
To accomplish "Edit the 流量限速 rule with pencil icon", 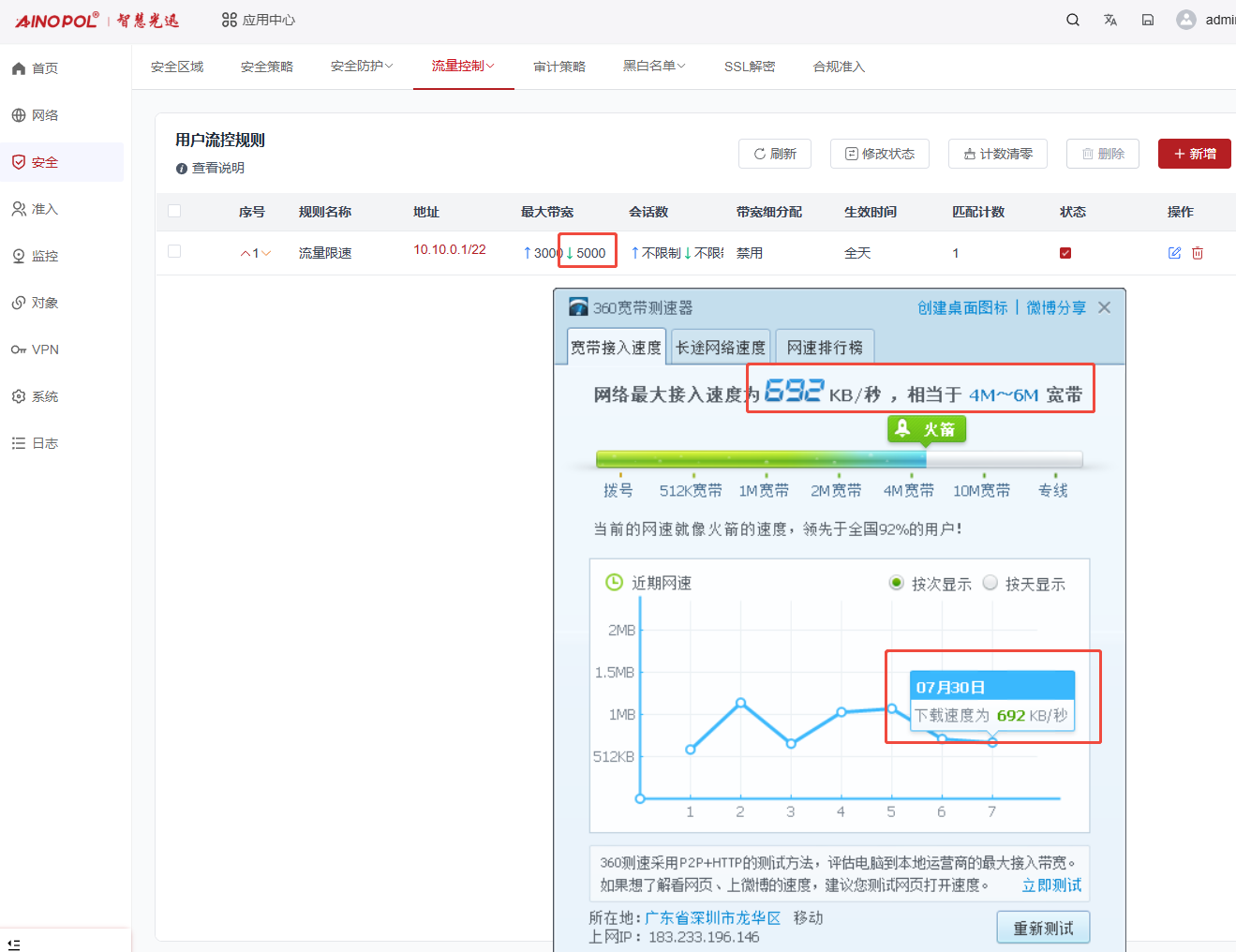I will point(1174,253).
